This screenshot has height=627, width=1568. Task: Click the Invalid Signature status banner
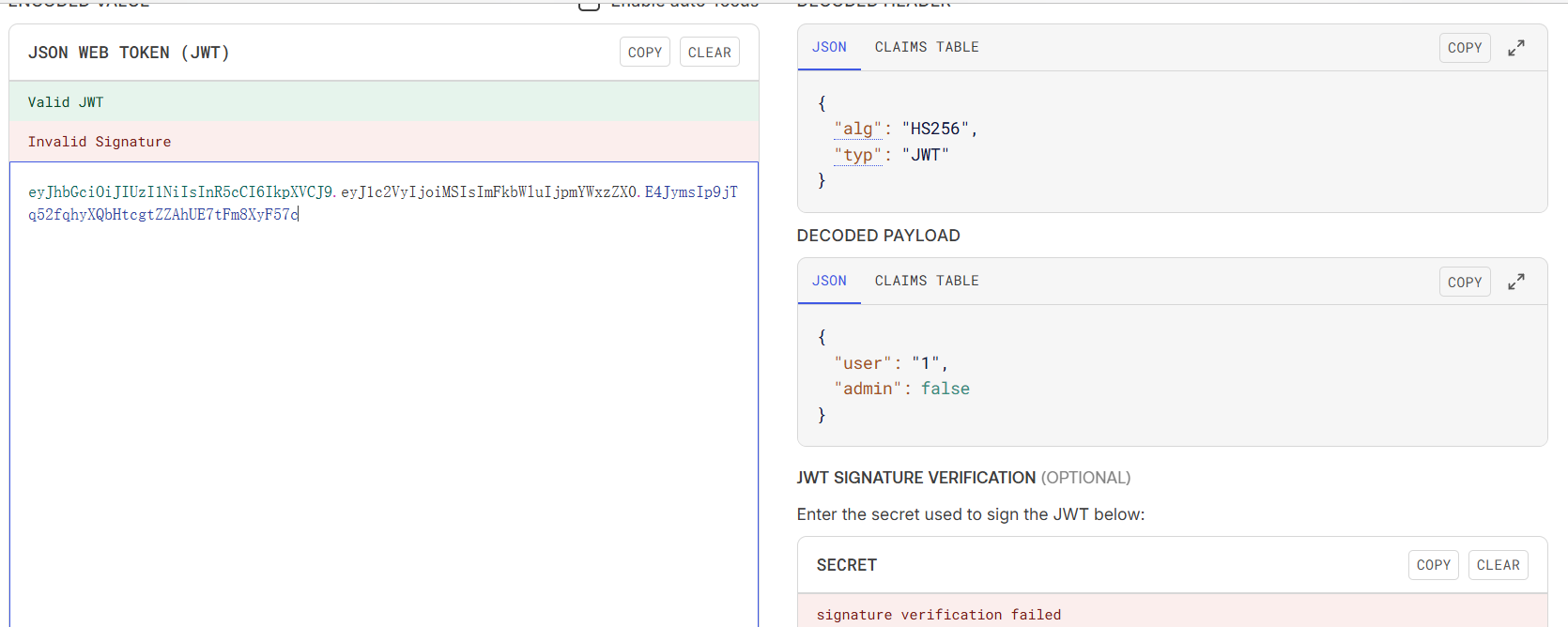click(383, 142)
